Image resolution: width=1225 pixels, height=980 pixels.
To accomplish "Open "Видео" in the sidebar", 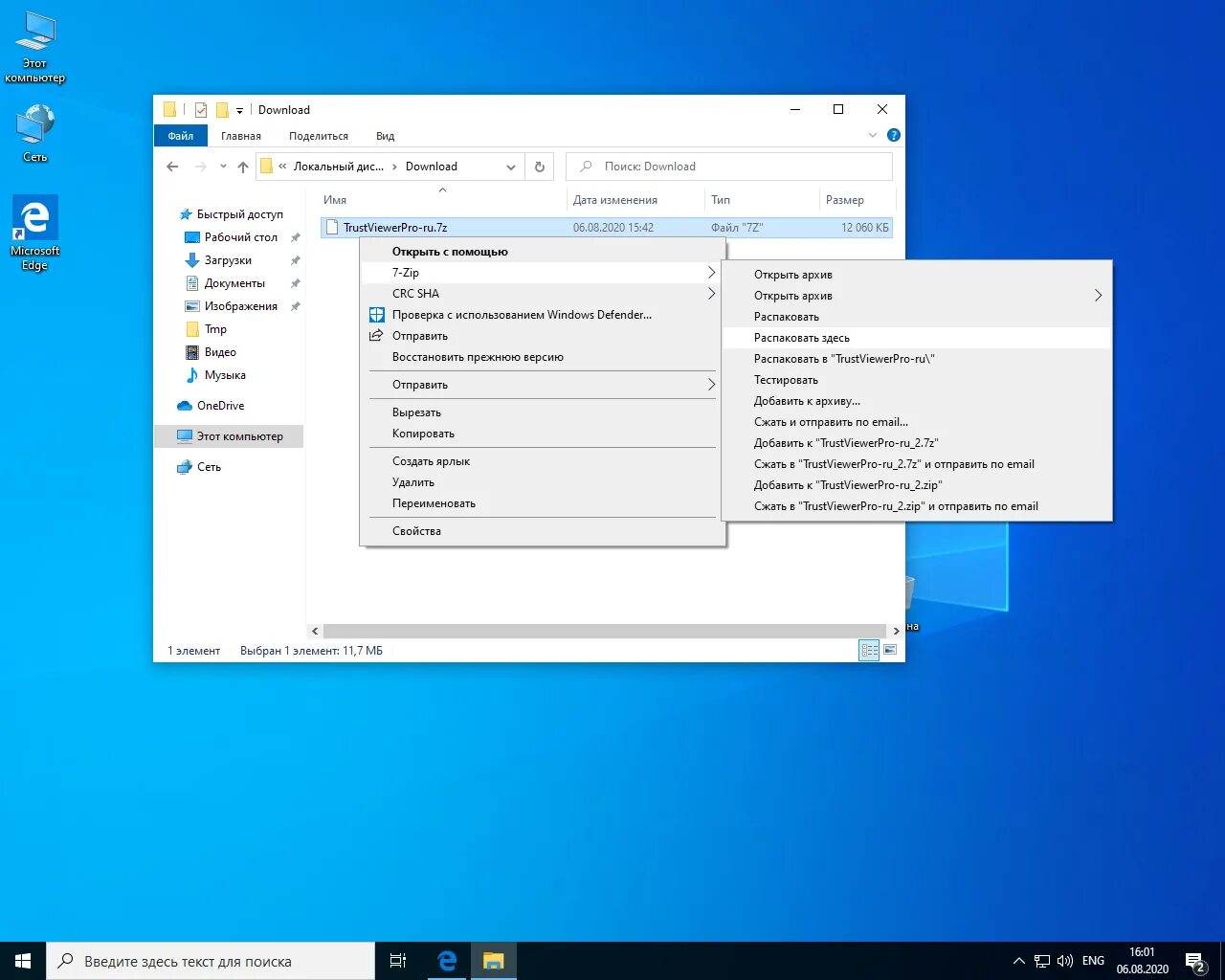I will 219,352.
